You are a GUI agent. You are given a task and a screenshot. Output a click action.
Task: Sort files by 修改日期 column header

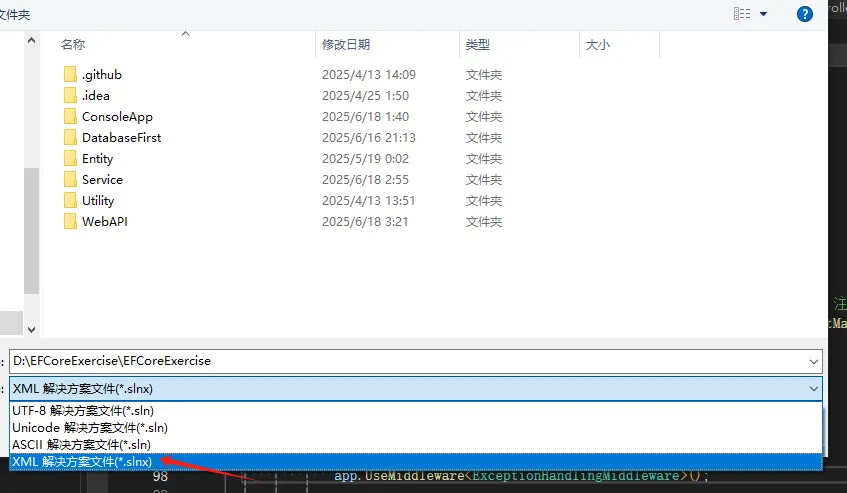[346, 45]
